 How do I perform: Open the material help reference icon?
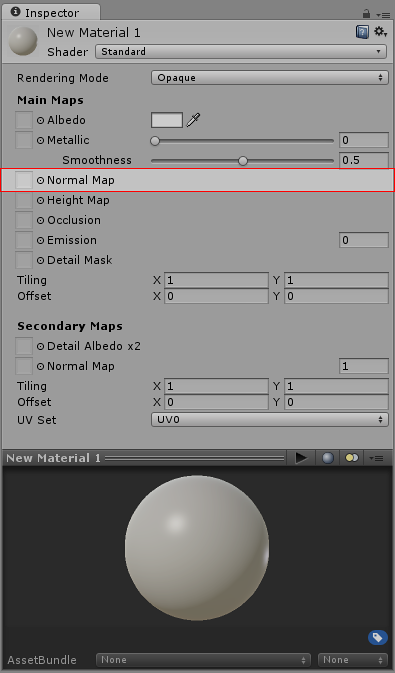(x=362, y=32)
